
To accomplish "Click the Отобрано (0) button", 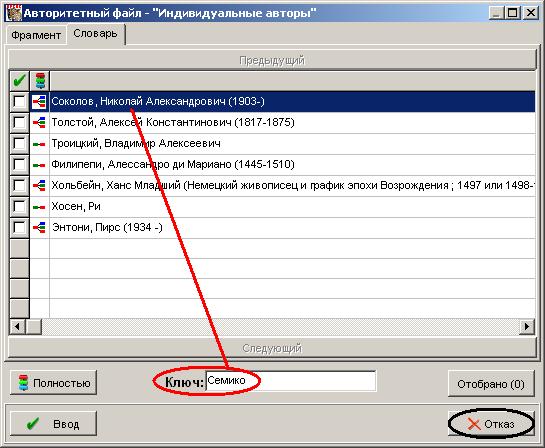I will [x=491, y=384].
